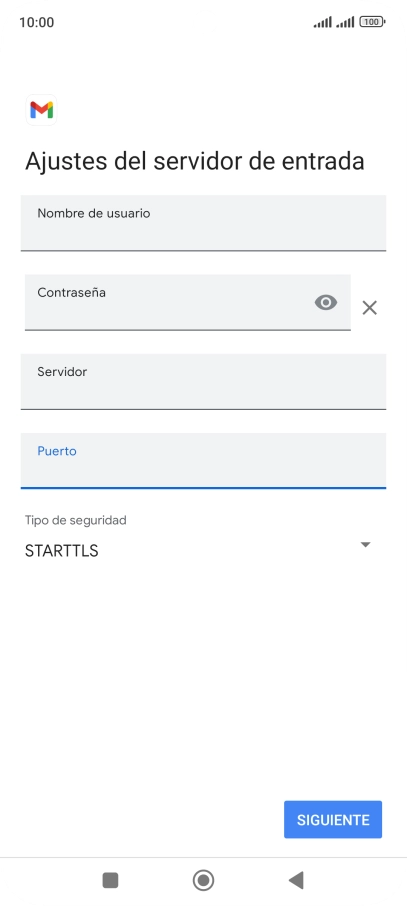The width and height of the screenshot is (407, 906).
Task: Tap the Android back navigation triangle
Action: point(296,880)
